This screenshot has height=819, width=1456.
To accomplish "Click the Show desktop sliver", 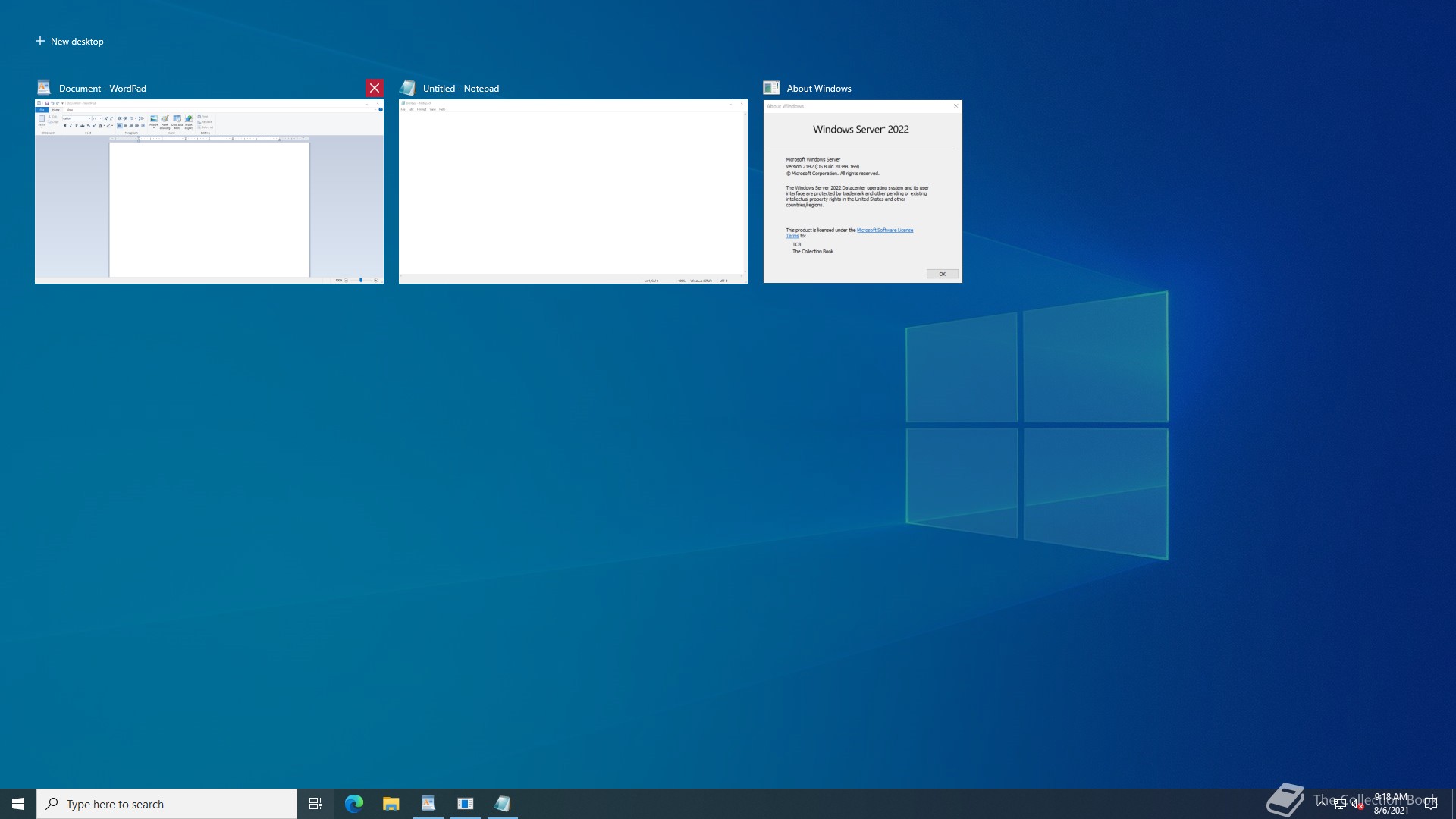I will tap(1453, 804).
